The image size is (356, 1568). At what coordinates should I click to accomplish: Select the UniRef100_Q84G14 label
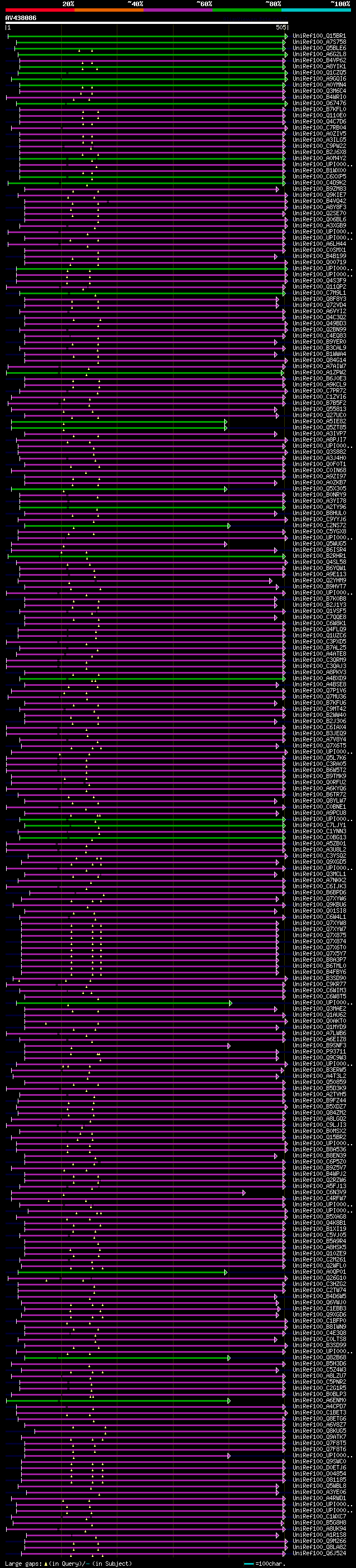coord(319,360)
